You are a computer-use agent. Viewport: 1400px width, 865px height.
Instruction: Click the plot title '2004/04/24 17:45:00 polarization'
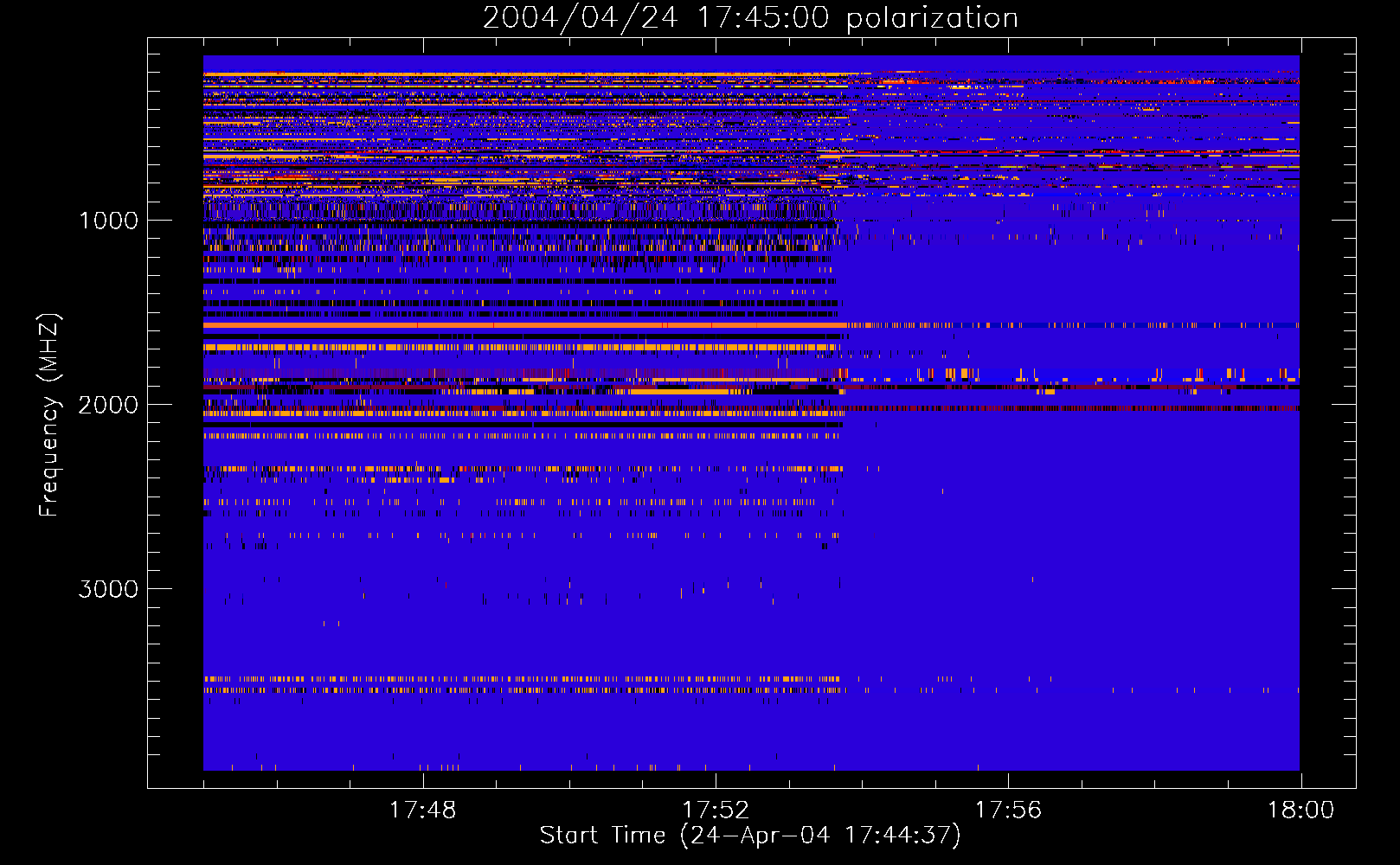pos(750,17)
